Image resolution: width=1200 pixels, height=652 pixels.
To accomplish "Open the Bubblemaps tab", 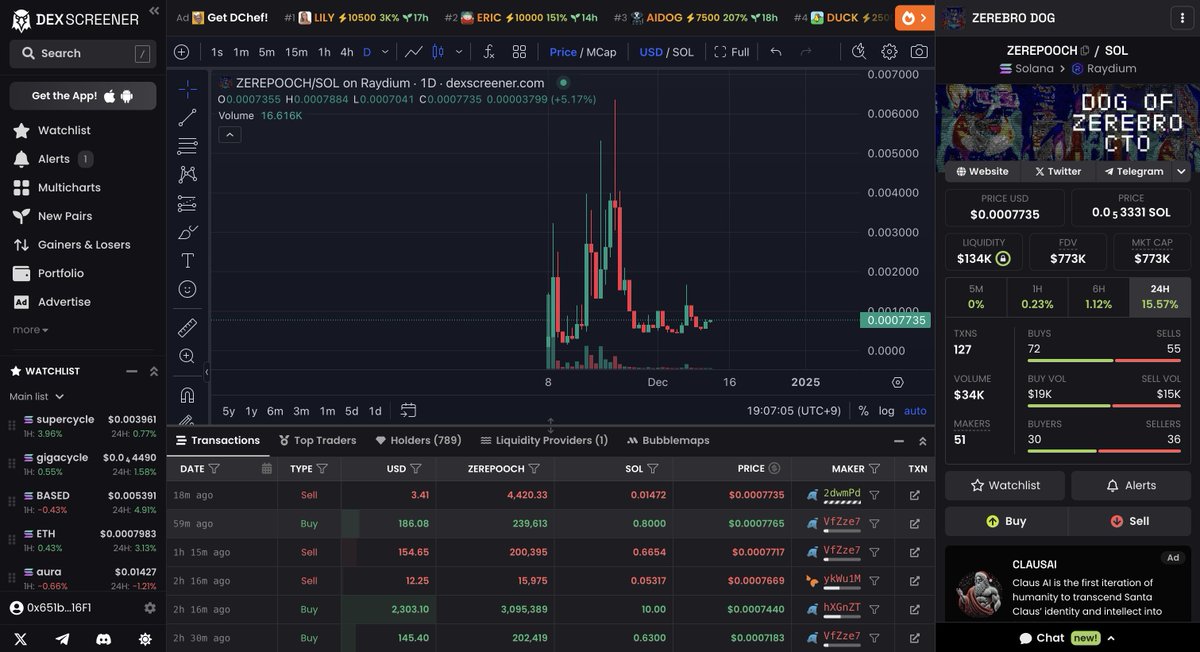I will pyautogui.click(x=668, y=440).
